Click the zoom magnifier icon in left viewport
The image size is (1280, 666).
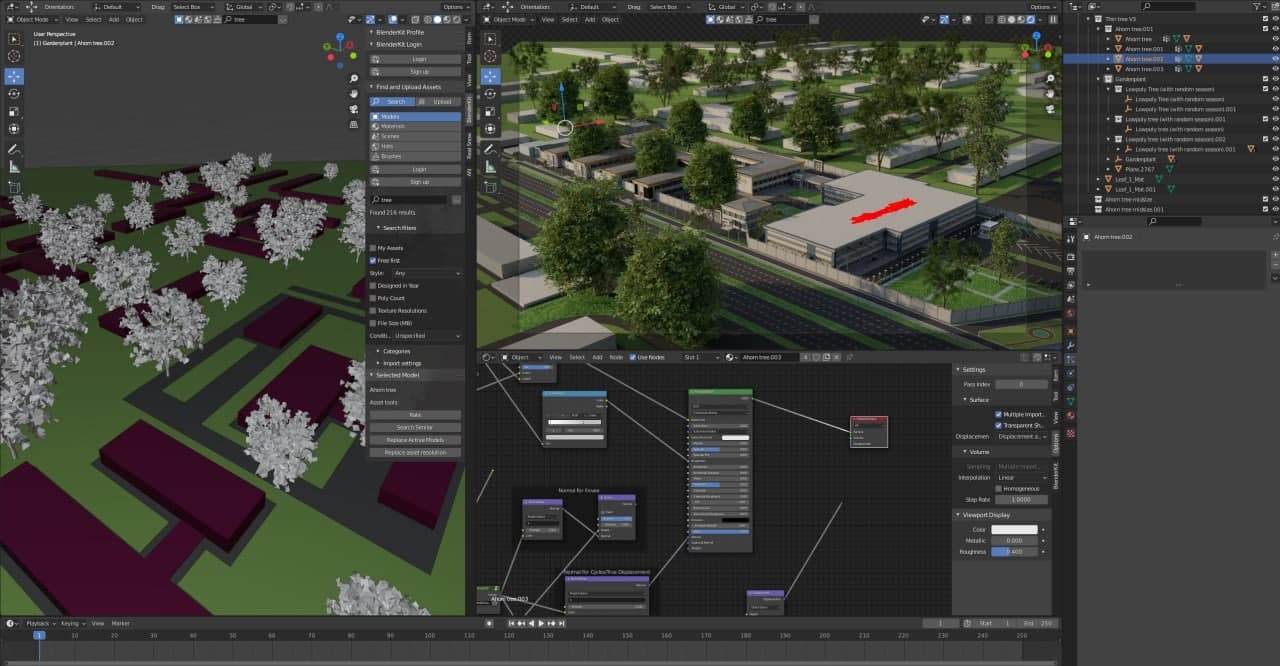354,78
